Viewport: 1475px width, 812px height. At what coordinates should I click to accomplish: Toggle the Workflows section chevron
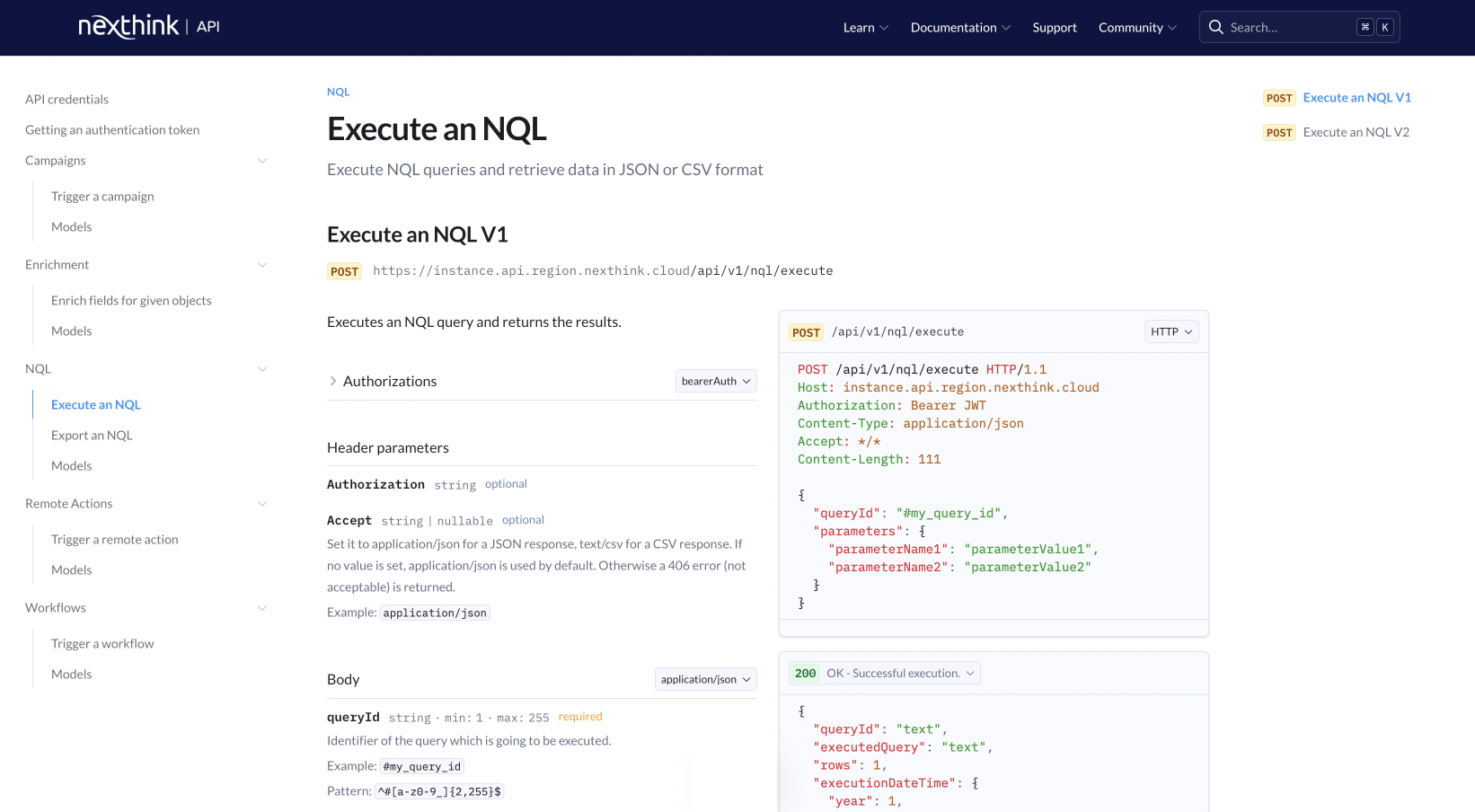click(262, 608)
